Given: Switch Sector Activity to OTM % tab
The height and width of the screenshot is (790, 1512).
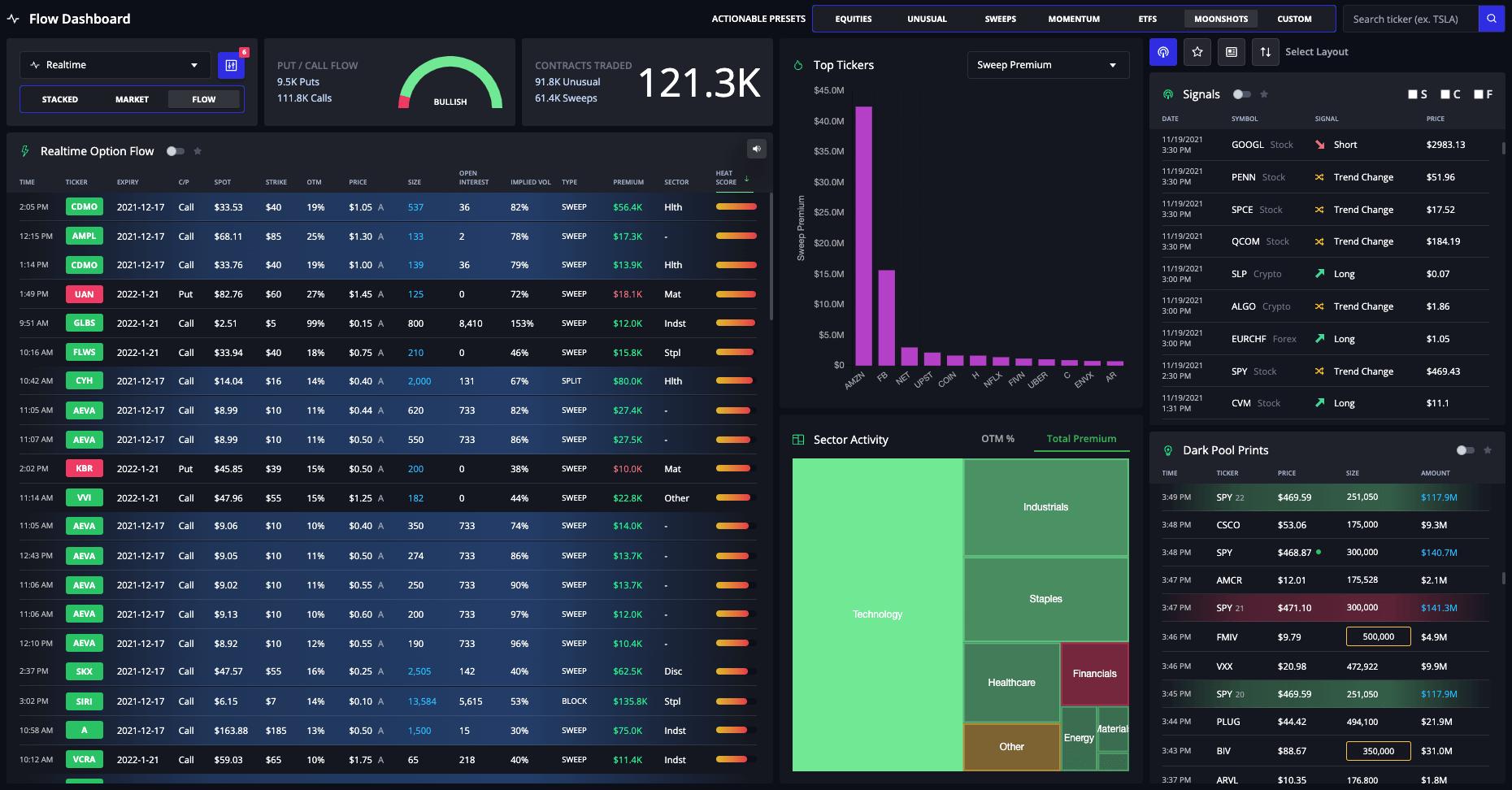Looking at the screenshot, I should [997, 439].
